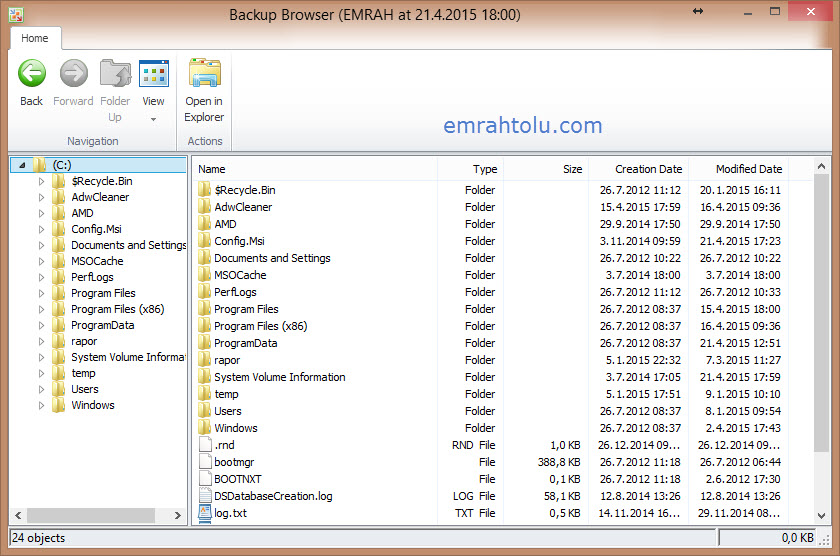Click the file icon of bootmgr
This screenshot has width=840, height=556.
tap(205, 462)
